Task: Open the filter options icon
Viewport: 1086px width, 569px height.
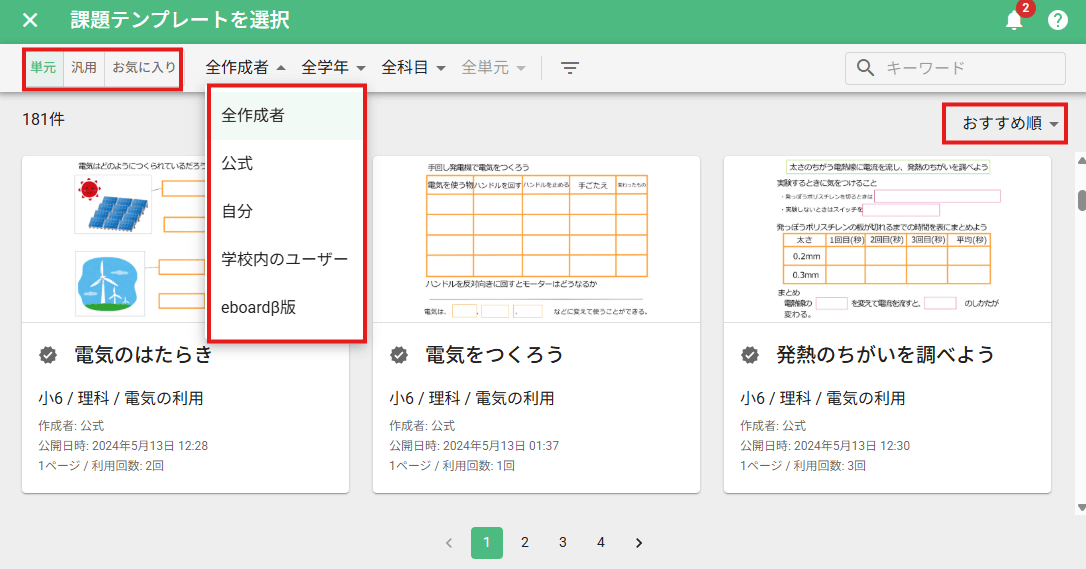Action: (570, 68)
